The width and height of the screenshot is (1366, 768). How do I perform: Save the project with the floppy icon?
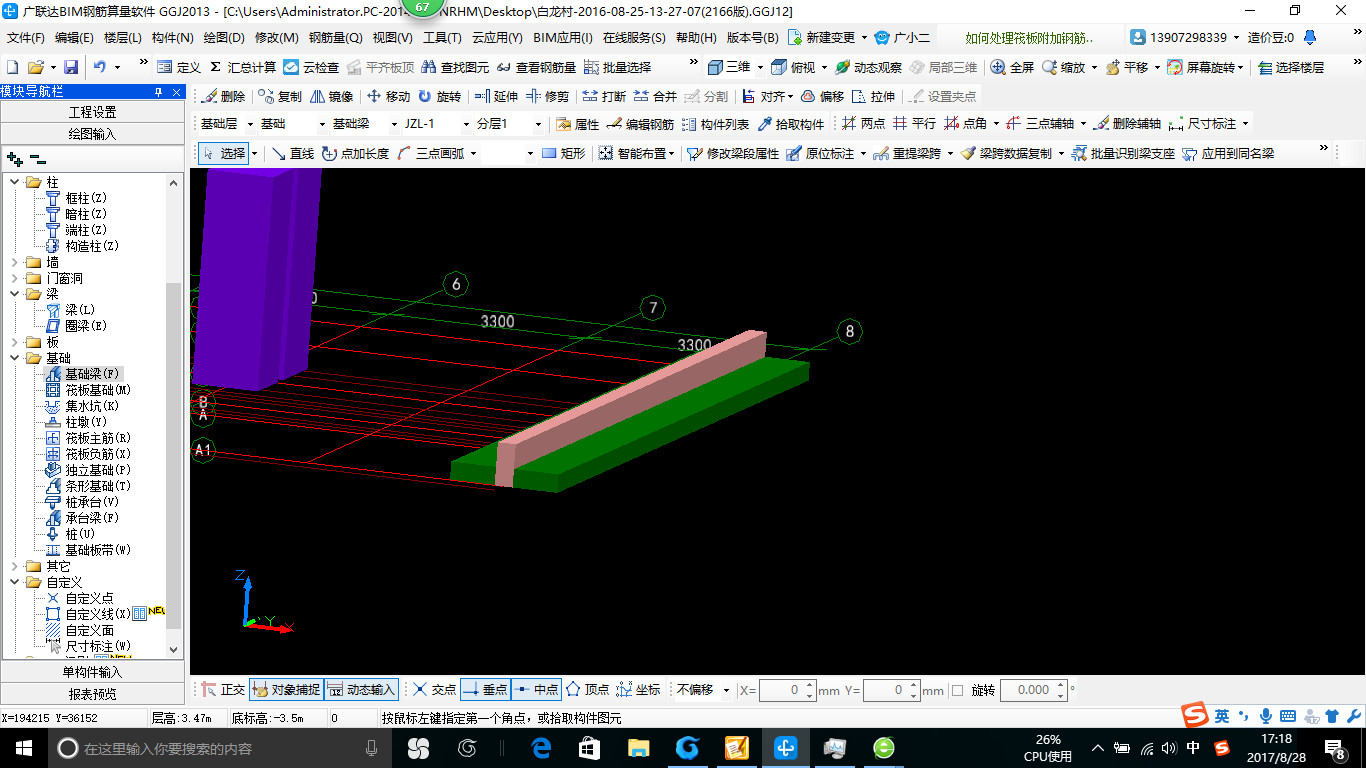71,67
